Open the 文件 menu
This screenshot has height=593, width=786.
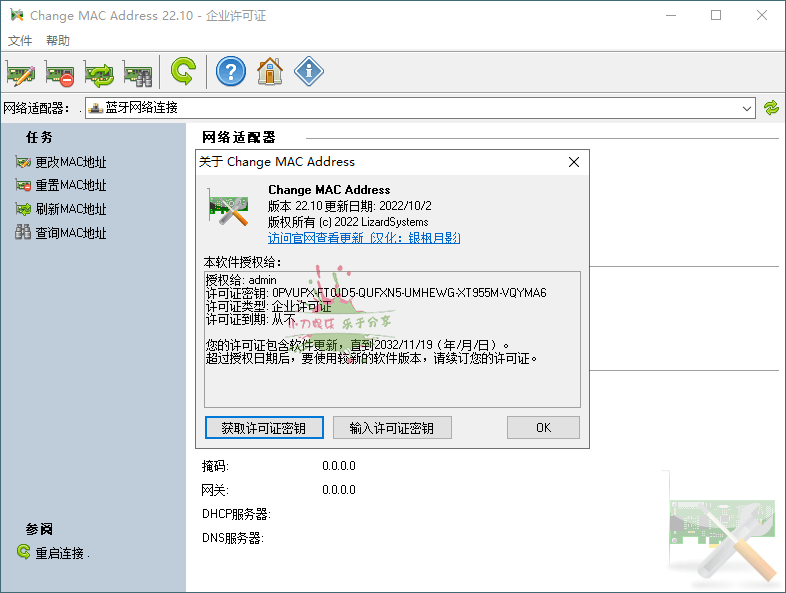click(x=20, y=41)
